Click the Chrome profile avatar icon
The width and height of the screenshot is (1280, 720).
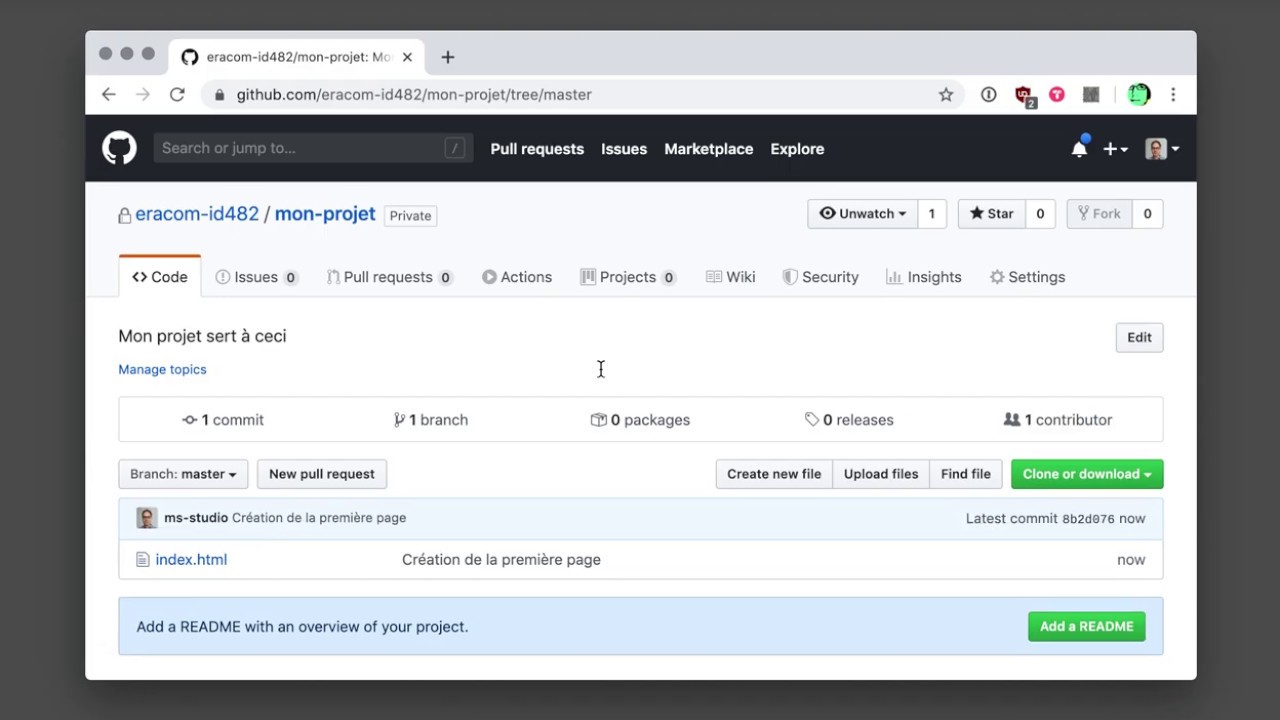click(x=1138, y=94)
